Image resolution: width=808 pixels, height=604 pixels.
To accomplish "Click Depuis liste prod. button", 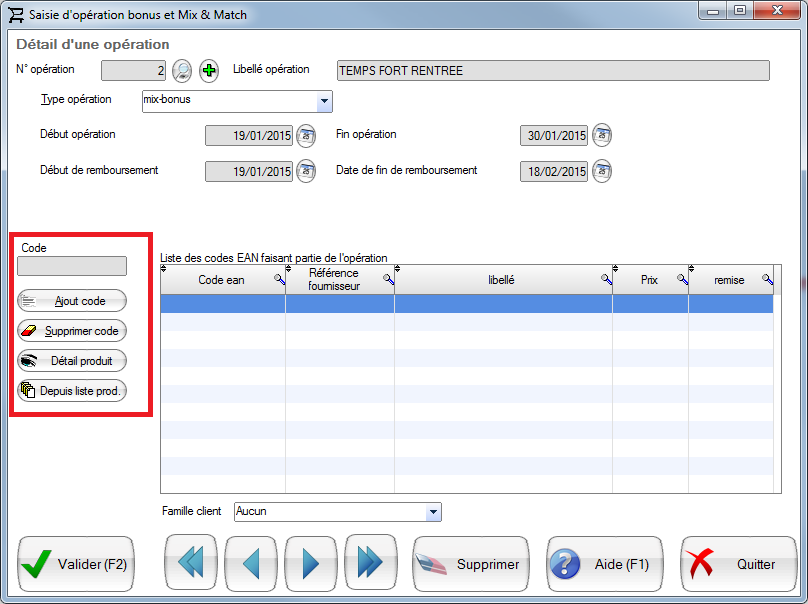I will [x=72, y=391].
